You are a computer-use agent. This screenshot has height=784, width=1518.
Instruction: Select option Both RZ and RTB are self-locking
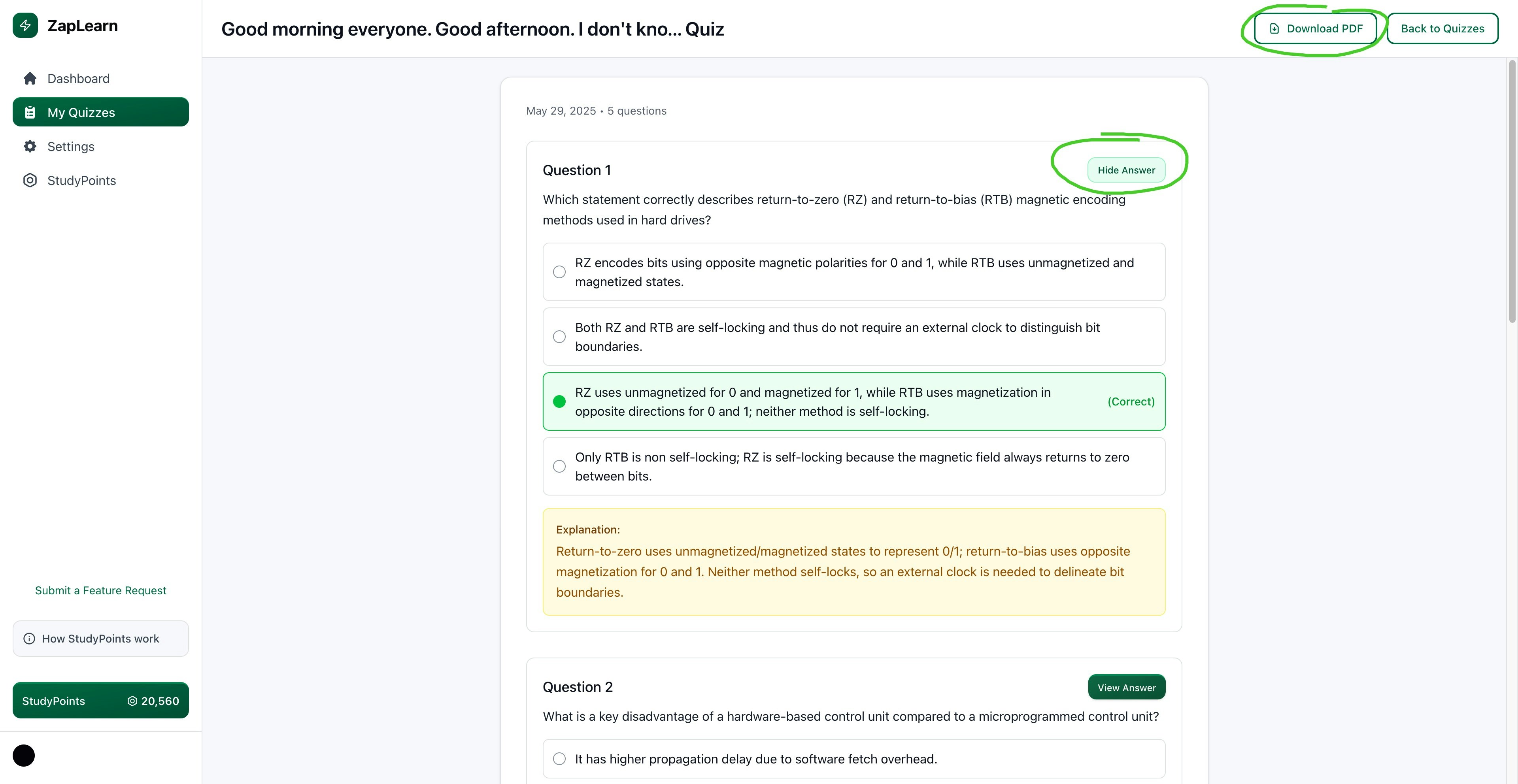point(854,337)
